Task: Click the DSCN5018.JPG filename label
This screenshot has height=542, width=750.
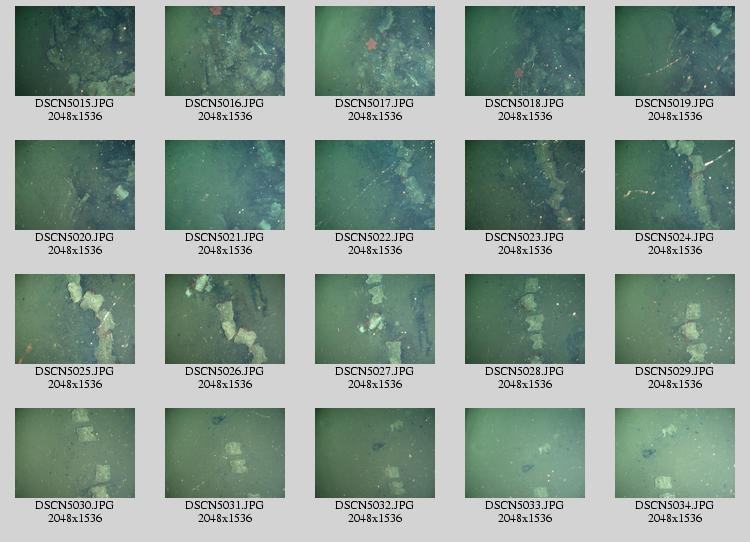Action: (x=525, y=103)
